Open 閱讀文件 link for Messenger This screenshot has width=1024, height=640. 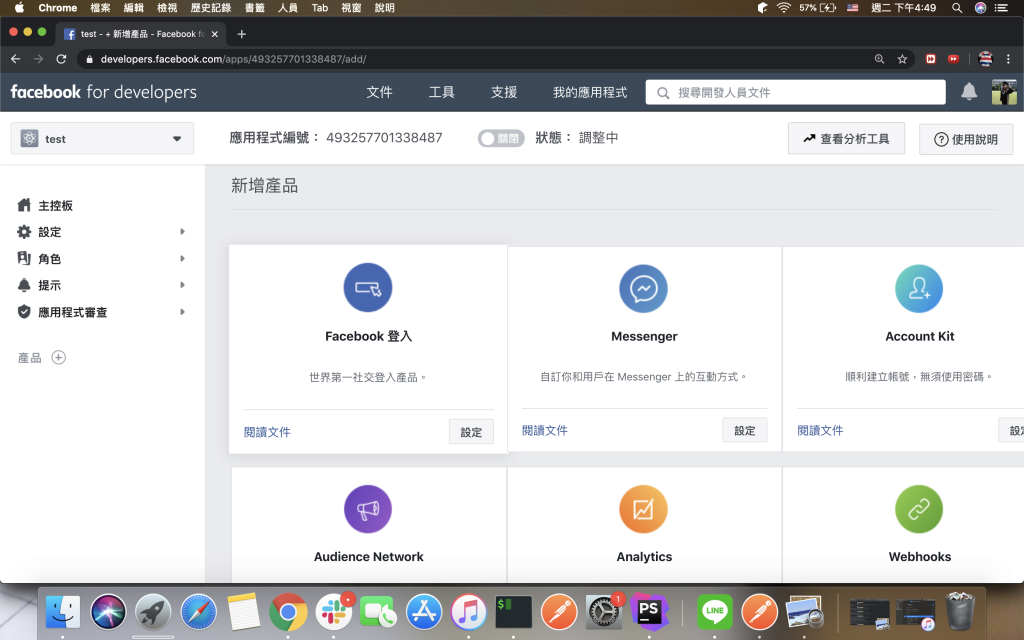545,430
